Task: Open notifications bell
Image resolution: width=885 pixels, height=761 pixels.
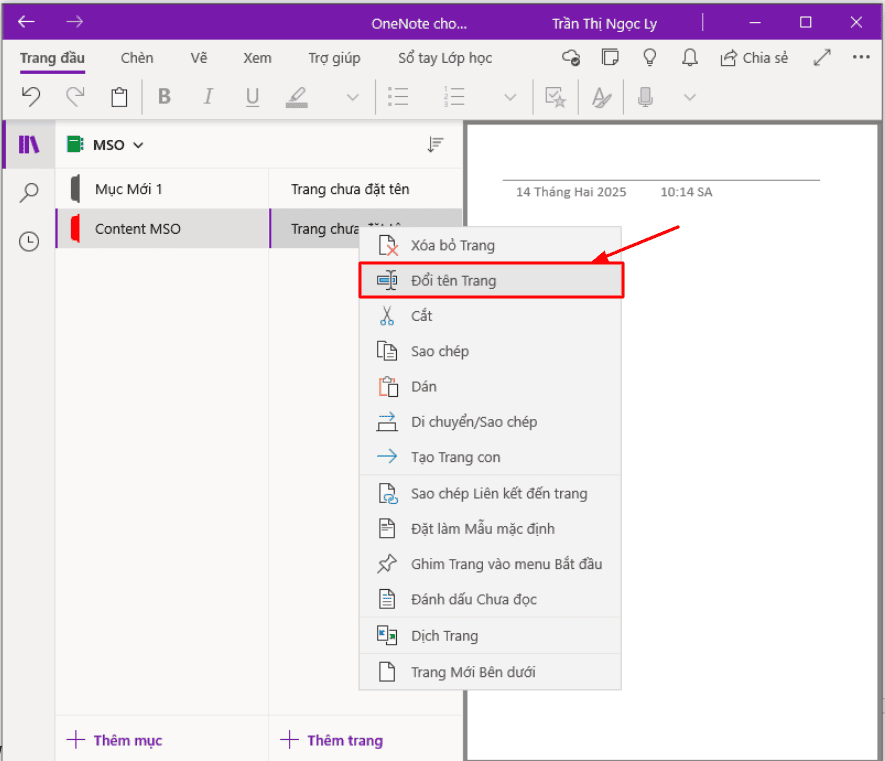Action: tap(690, 57)
